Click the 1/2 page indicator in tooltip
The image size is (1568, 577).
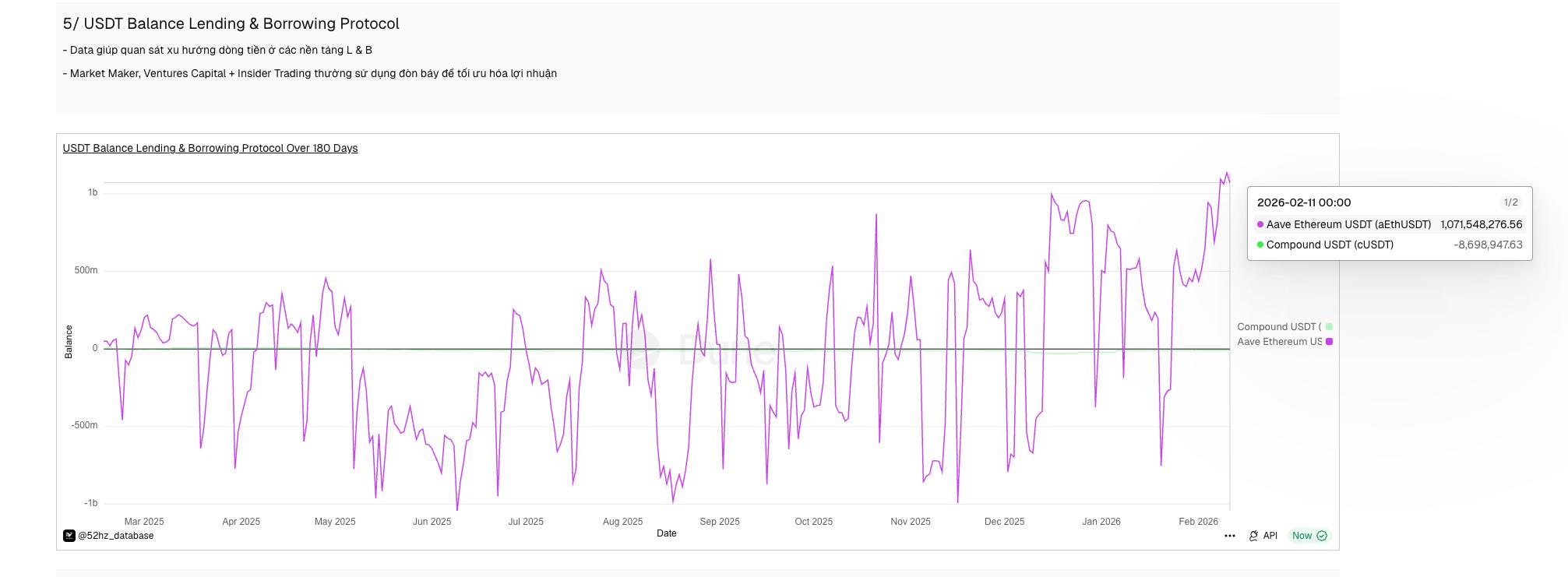[x=1510, y=202]
